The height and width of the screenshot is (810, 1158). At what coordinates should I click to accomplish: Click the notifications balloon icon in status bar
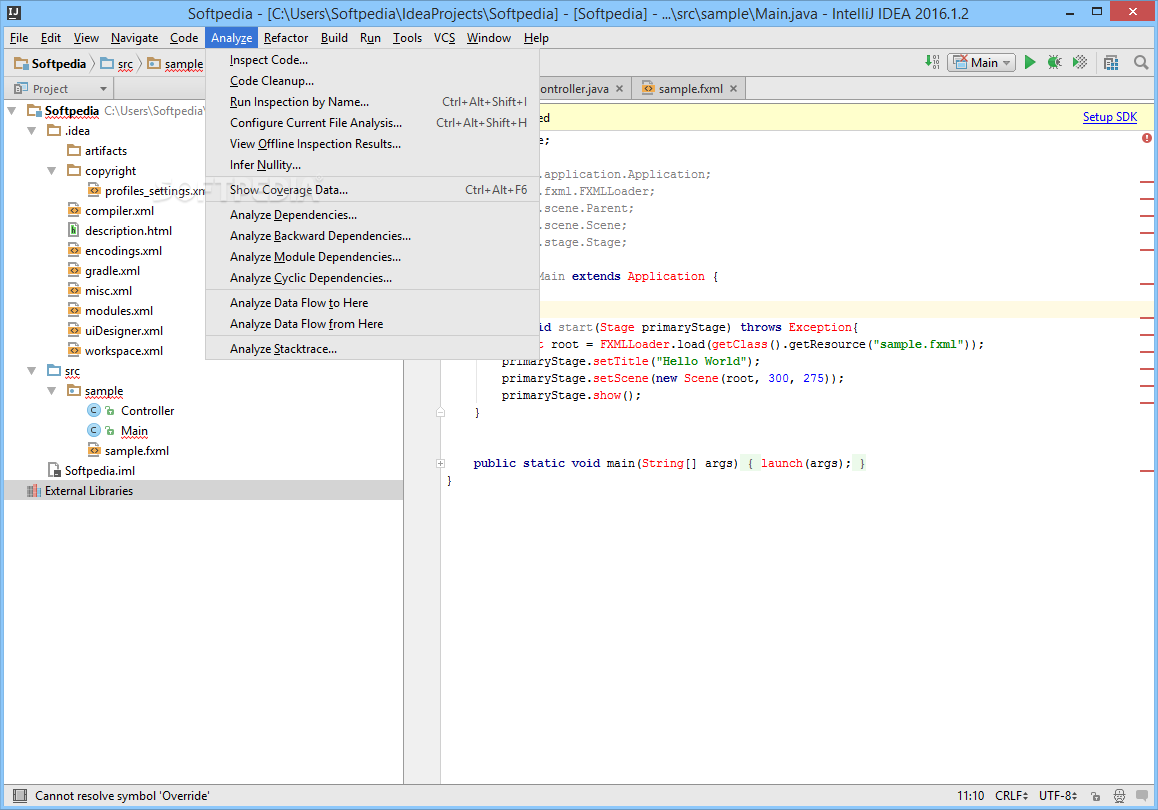(1142, 796)
